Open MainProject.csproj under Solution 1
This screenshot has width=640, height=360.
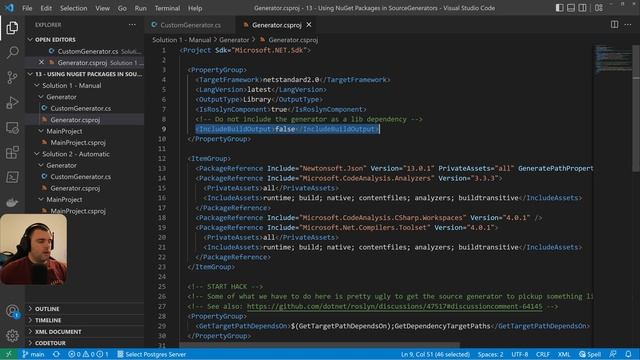pos(85,142)
